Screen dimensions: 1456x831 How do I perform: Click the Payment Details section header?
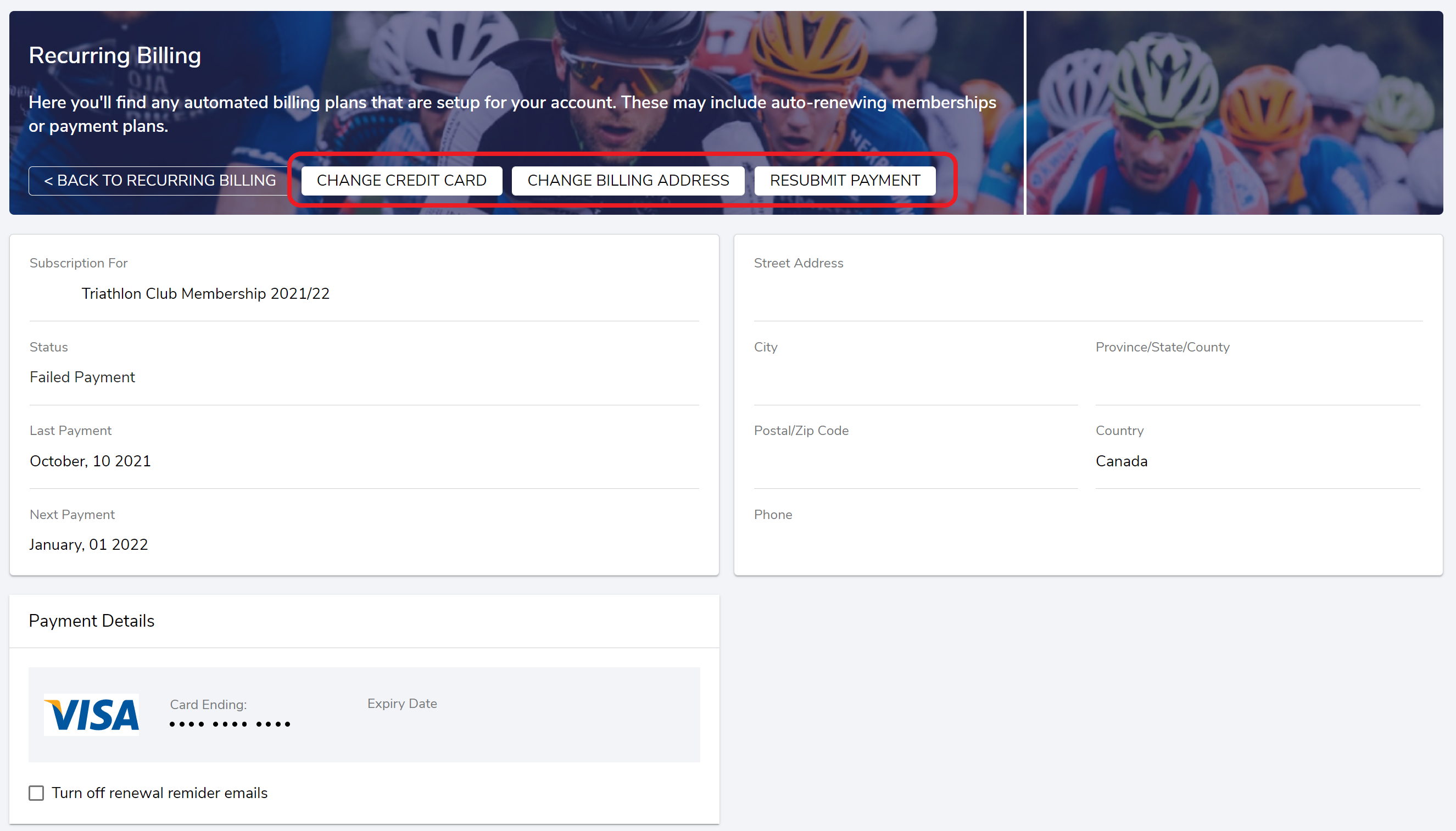(x=91, y=621)
